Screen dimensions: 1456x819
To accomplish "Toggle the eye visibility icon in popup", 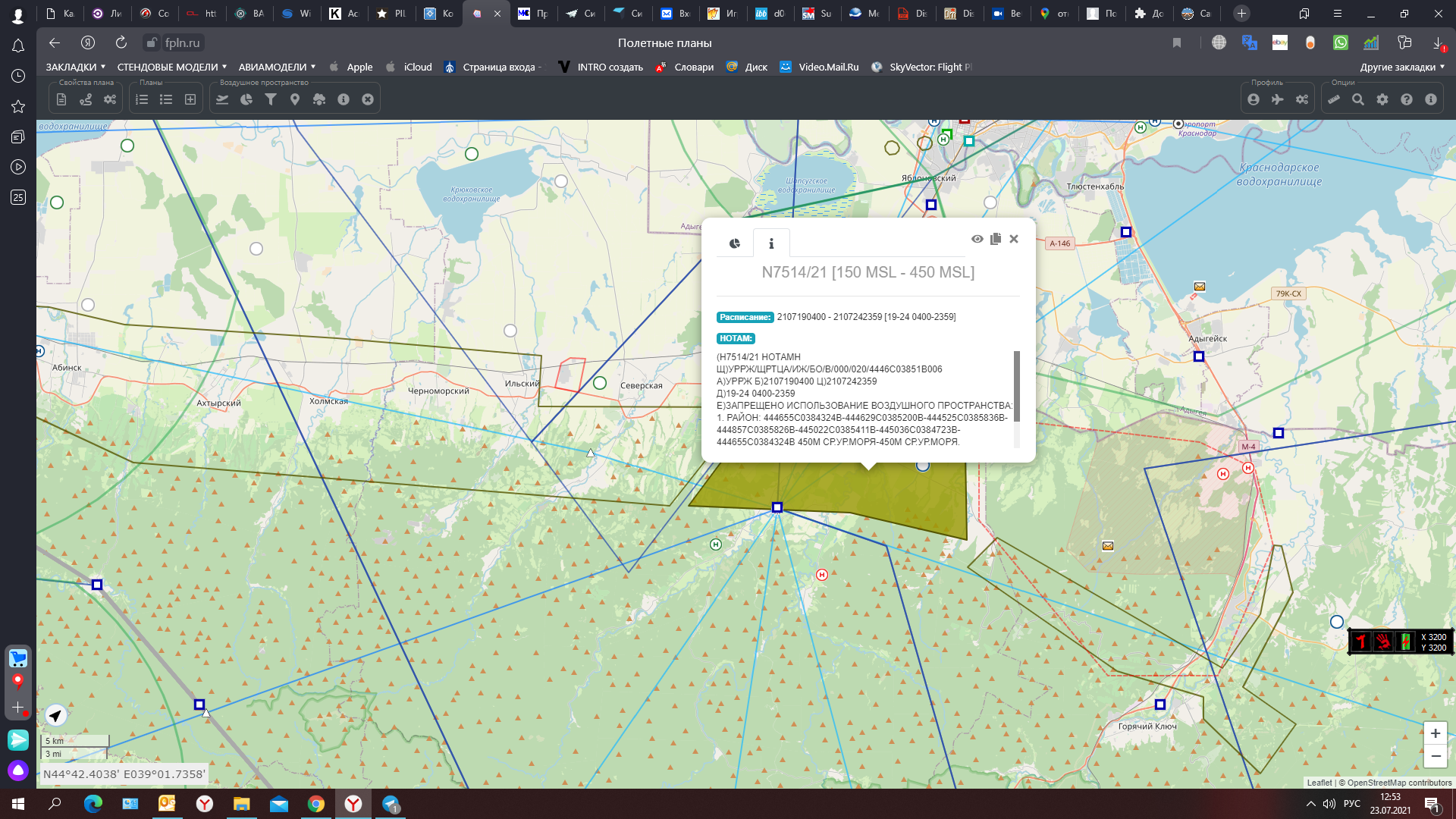I will 977,239.
